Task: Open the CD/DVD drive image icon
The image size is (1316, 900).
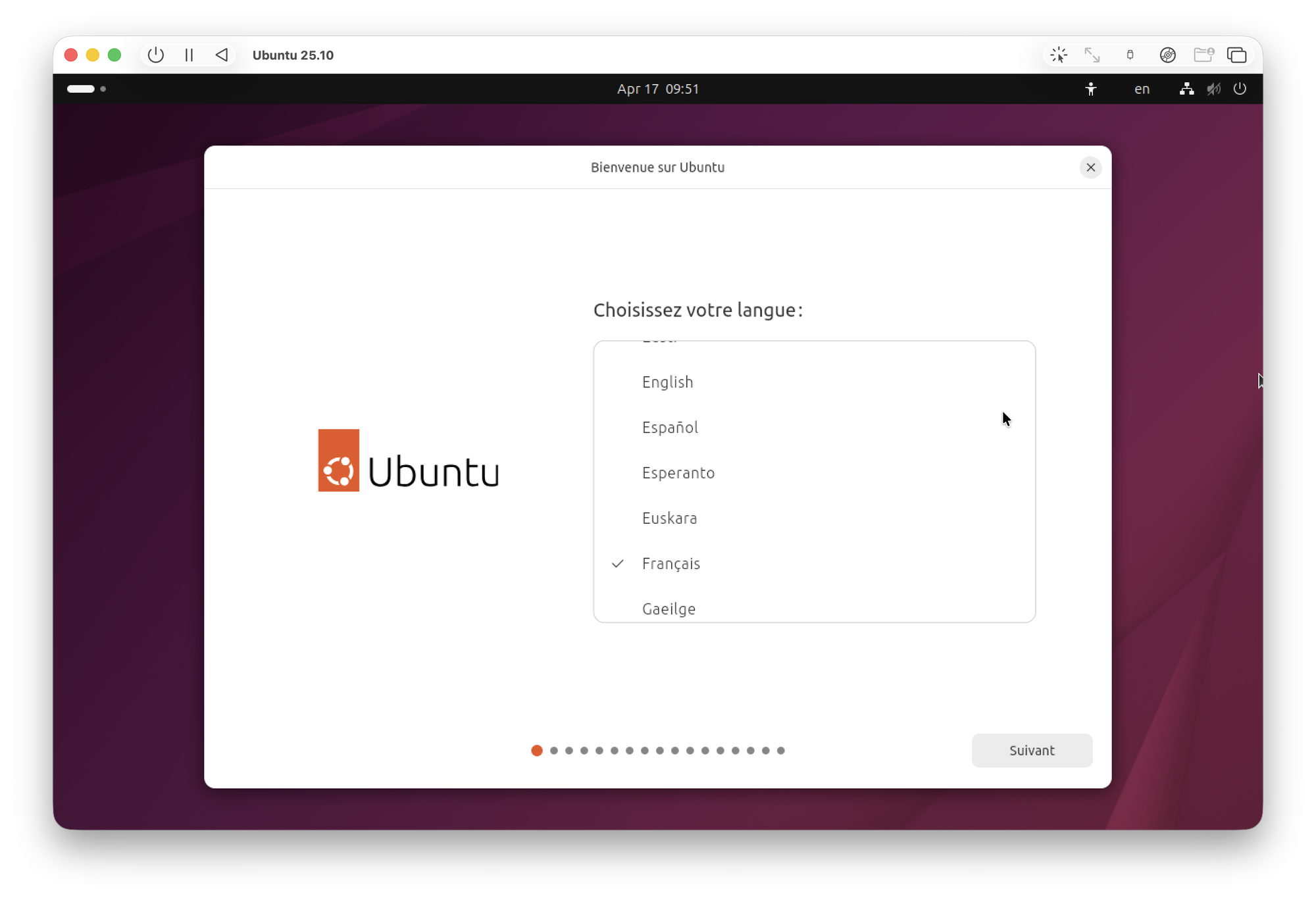Action: point(1167,55)
